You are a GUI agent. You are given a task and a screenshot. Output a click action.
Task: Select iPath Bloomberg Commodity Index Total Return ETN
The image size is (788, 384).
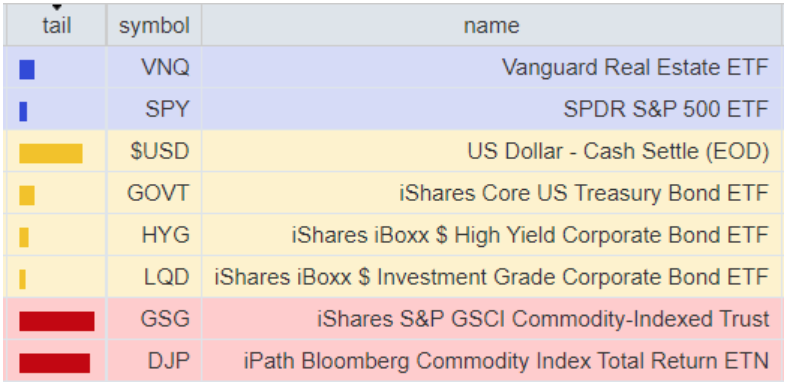click(507, 361)
